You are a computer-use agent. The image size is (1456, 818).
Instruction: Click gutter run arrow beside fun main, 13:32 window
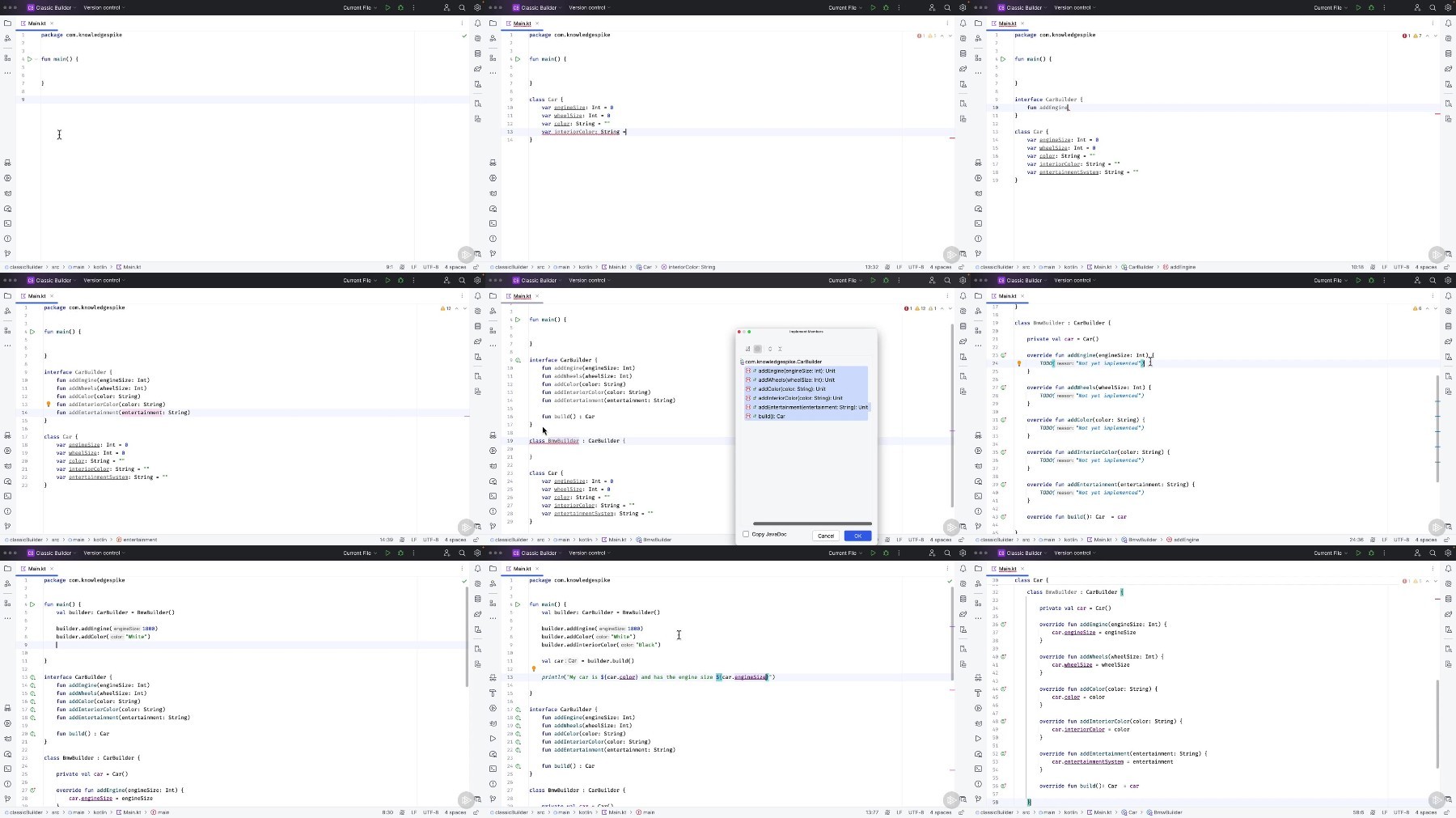click(518, 59)
